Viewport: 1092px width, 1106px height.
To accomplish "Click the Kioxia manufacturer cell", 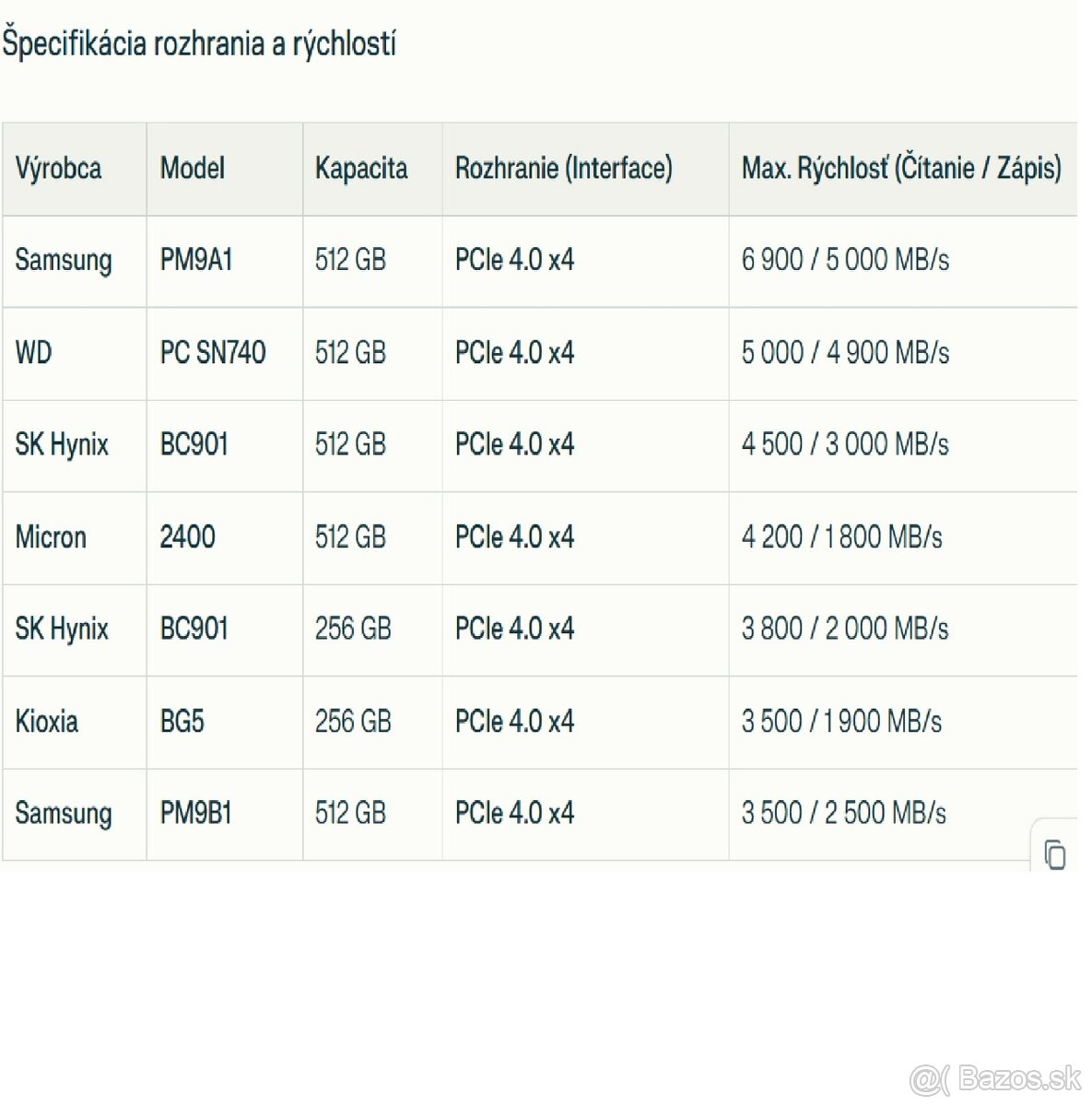I will click(47, 722).
